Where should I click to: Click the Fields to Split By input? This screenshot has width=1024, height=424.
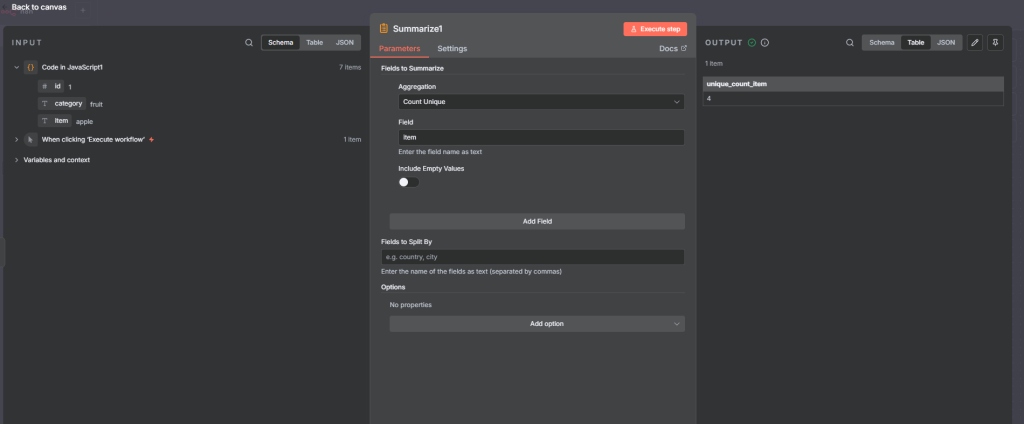pyautogui.click(x=532, y=257)
